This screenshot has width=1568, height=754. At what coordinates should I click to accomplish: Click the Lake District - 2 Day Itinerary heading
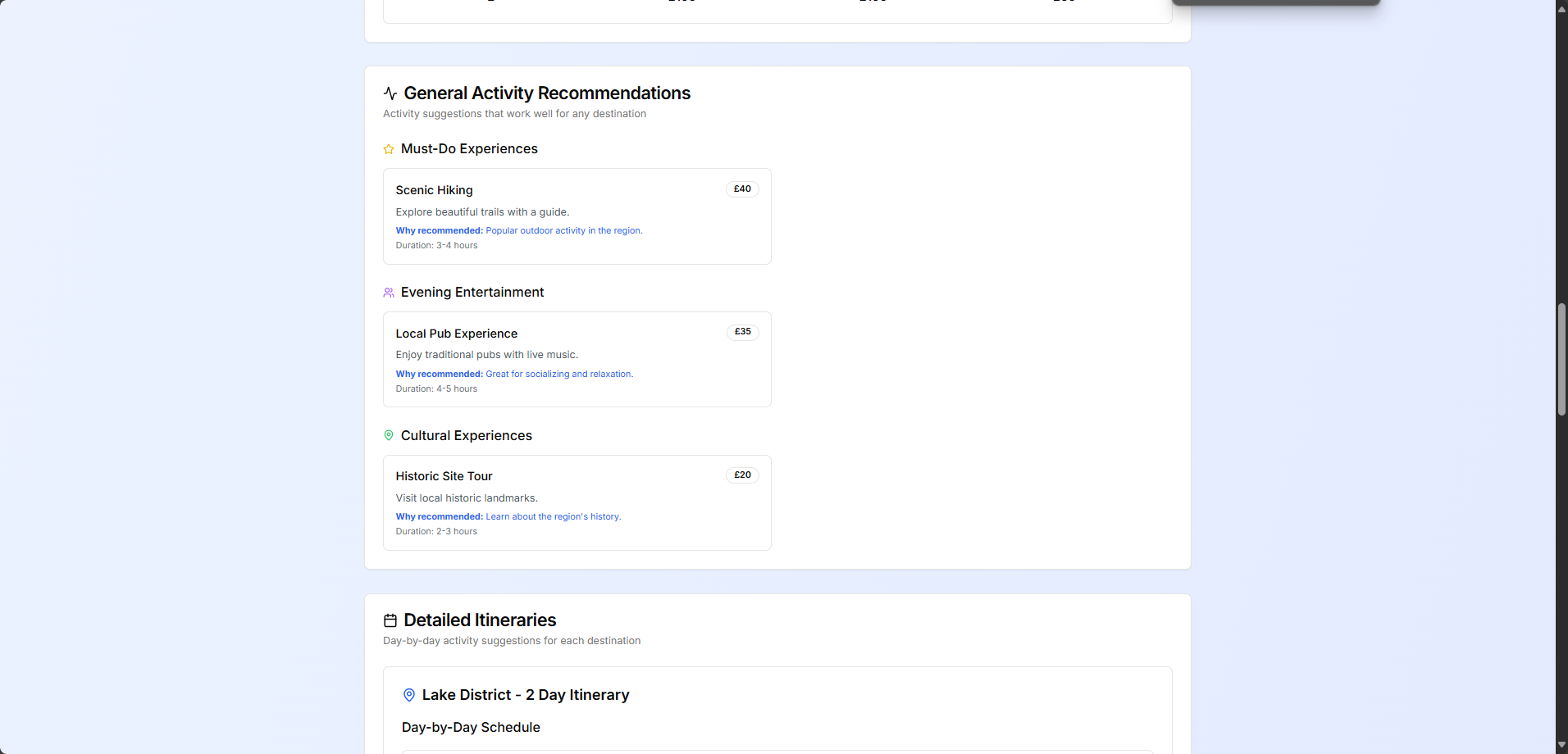pos(525,694)
